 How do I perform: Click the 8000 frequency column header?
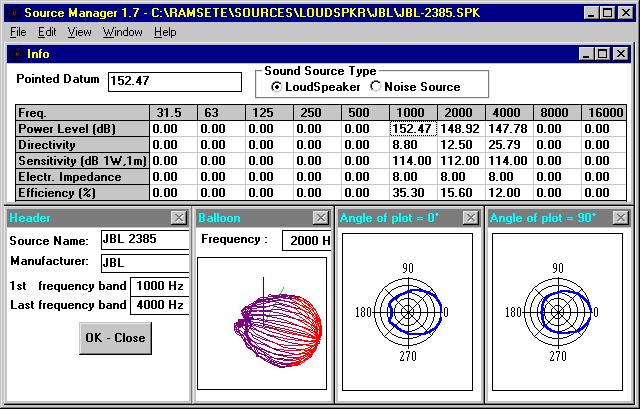pos(557,113)
